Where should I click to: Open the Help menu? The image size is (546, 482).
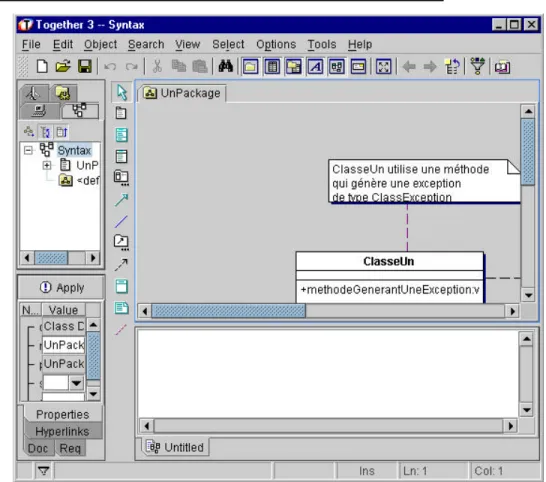360,45
